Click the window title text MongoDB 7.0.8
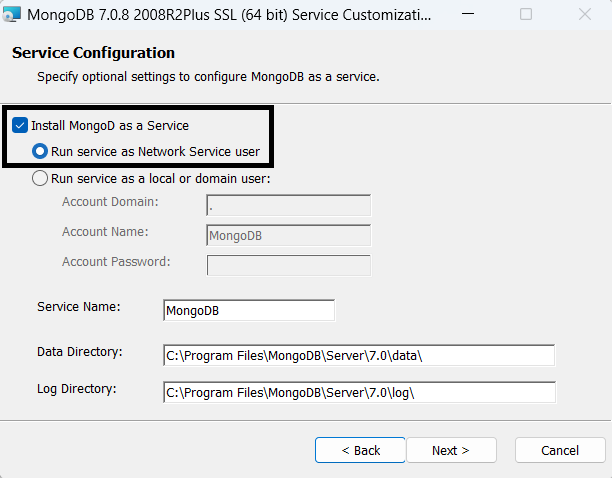Screen dimensions: 612x478 click(229, 15)
